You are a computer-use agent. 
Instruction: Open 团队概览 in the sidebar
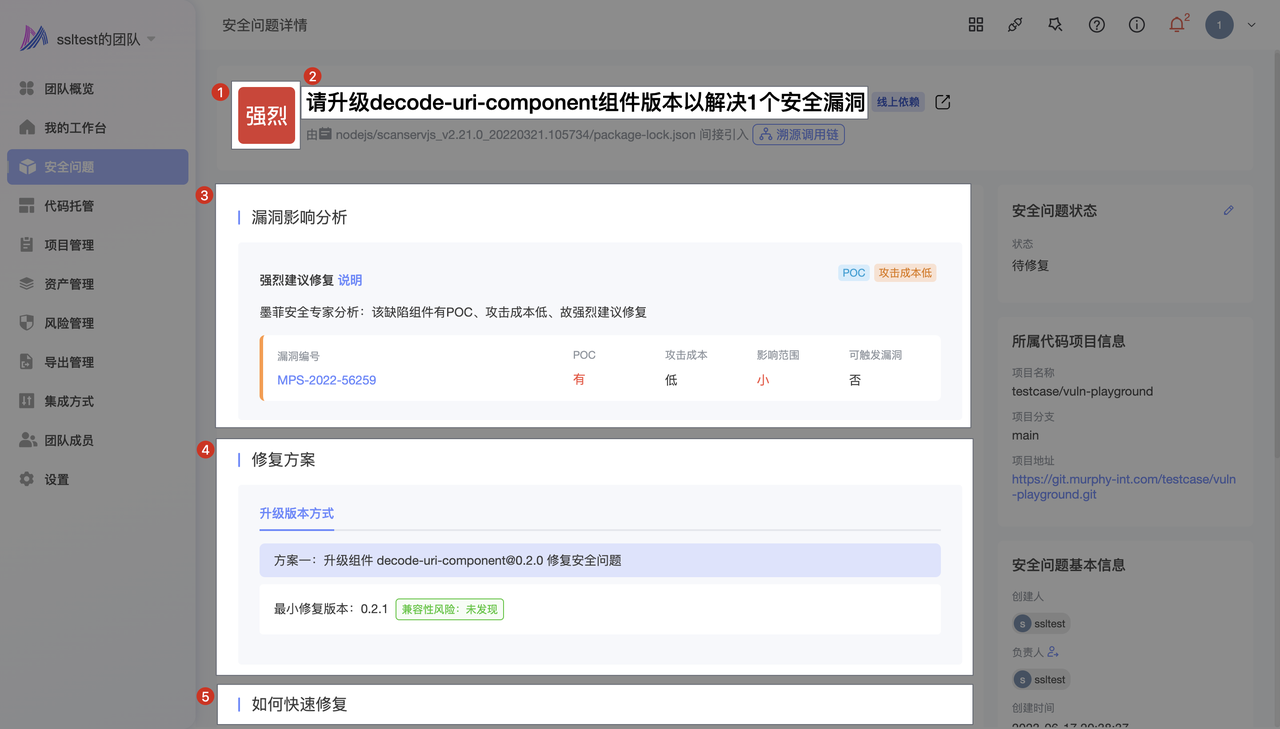(69, 89)
